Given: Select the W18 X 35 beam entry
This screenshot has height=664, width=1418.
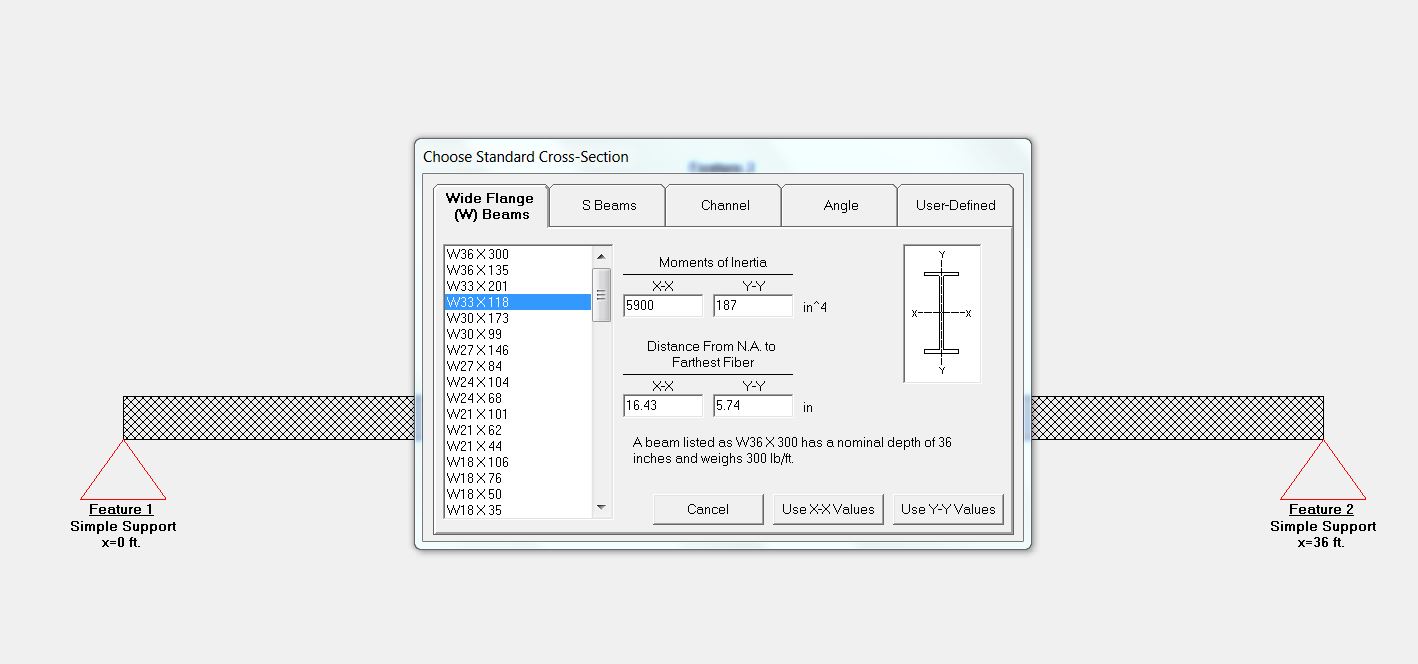Looking at the screenshot, I should coord(475,510).
